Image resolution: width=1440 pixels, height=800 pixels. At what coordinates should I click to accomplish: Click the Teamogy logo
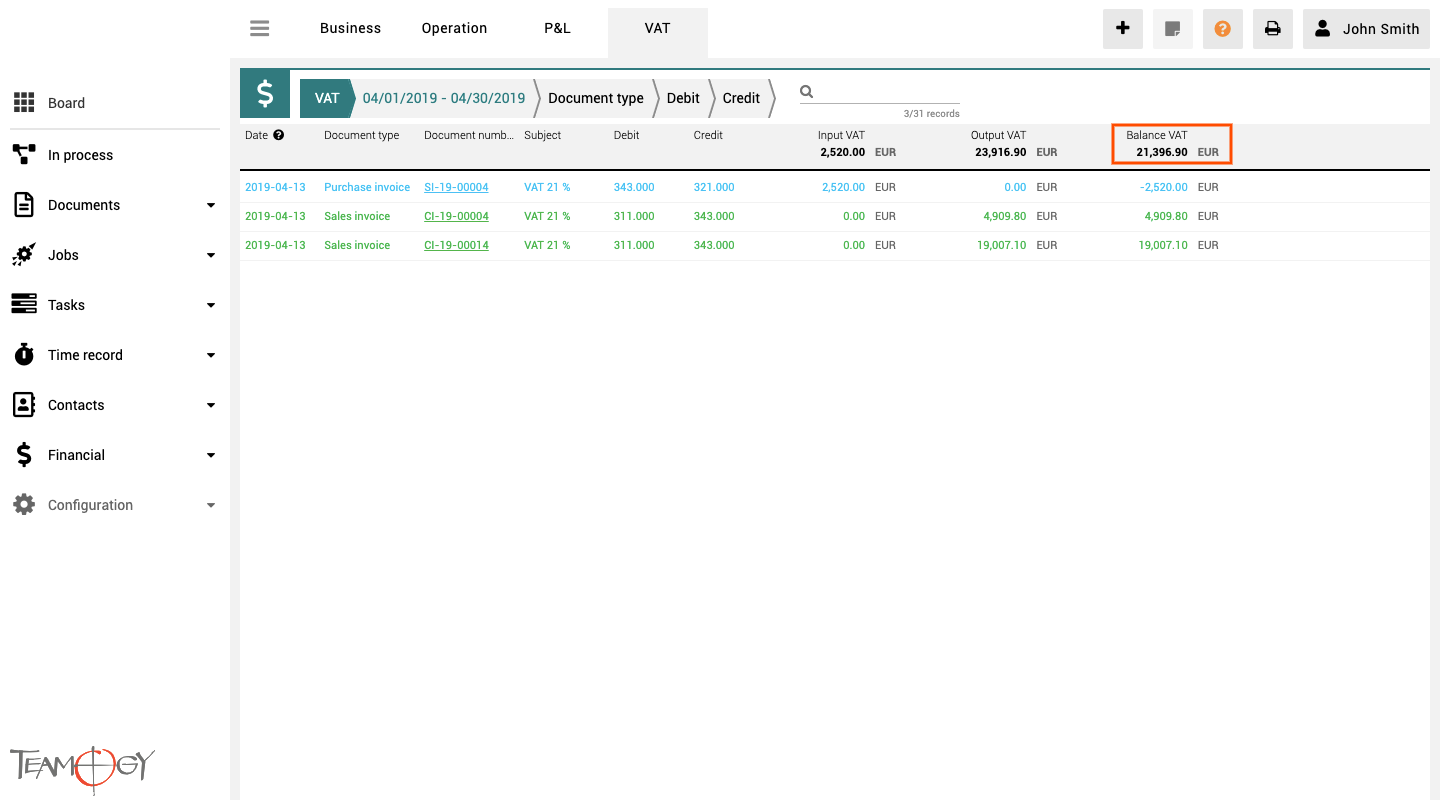[83, 768]
